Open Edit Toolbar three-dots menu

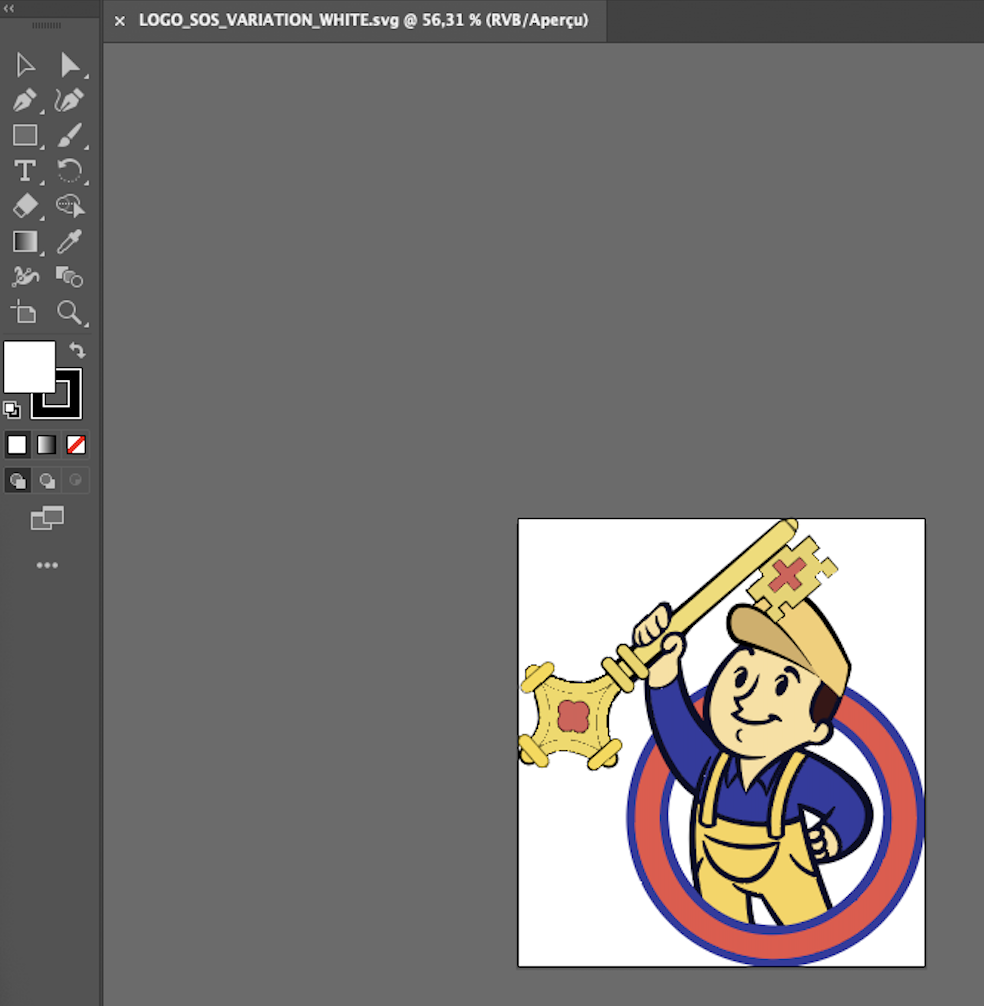[x=47, y=565]
